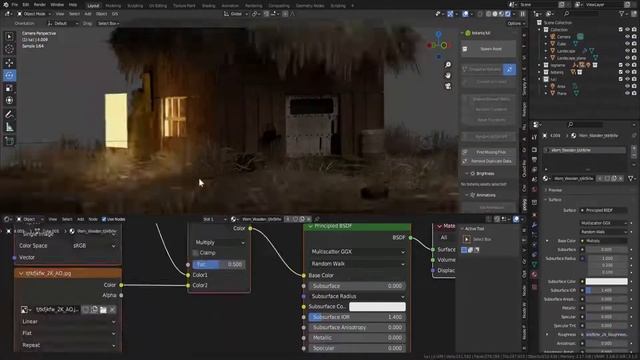Screen dimensions: 640x360
Task: Select the Select Box tool in viewport toolbar
Action: tap(9, 37)
